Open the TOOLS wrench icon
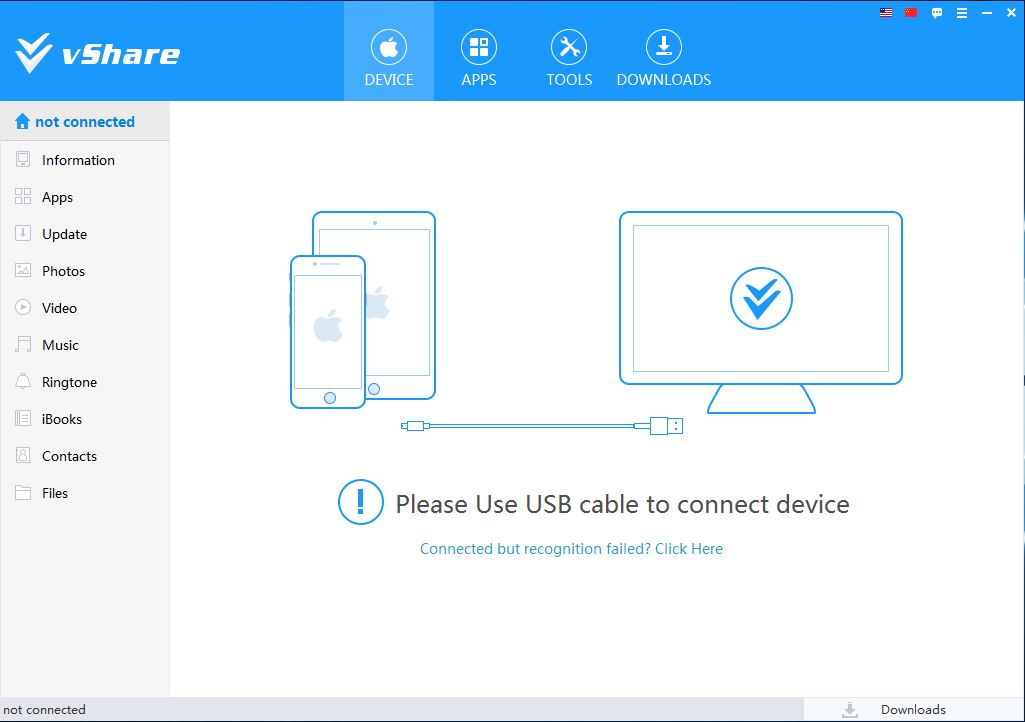Image resolution: width=1025 pixels, height=722 pixels. [x=569, y=47]
